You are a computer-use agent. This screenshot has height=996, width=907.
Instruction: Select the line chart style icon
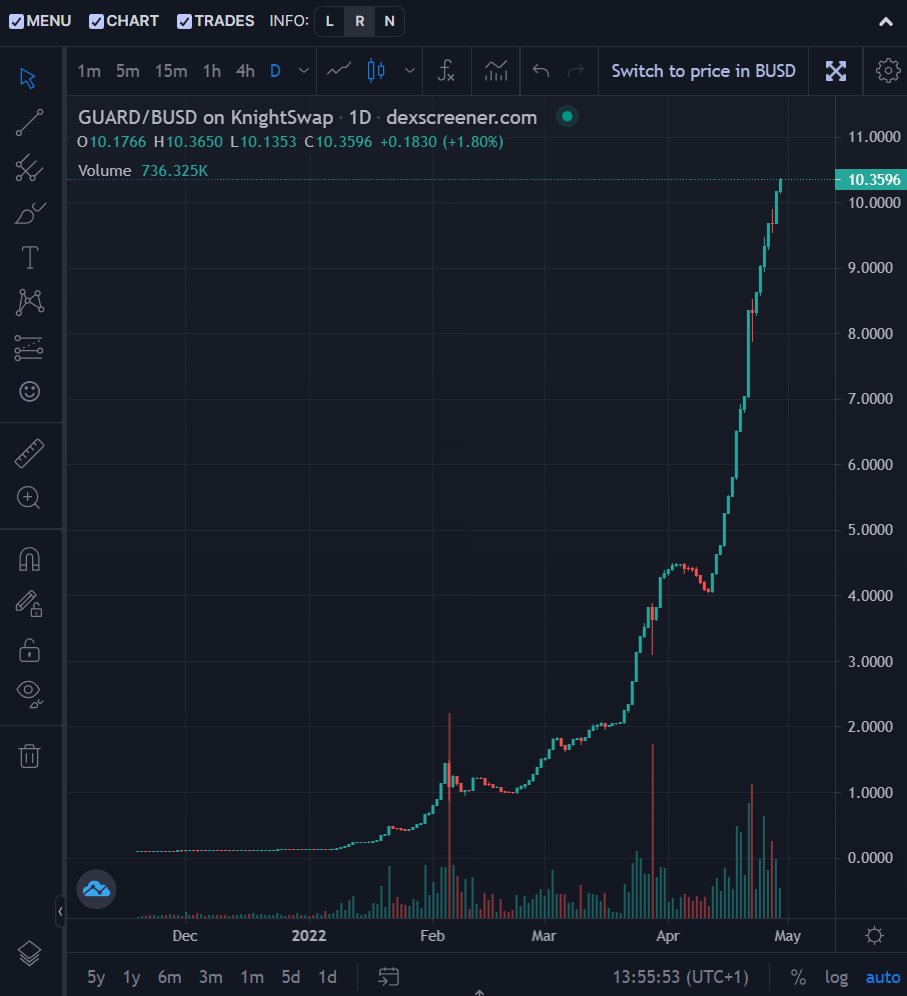(x=339, y=71)
